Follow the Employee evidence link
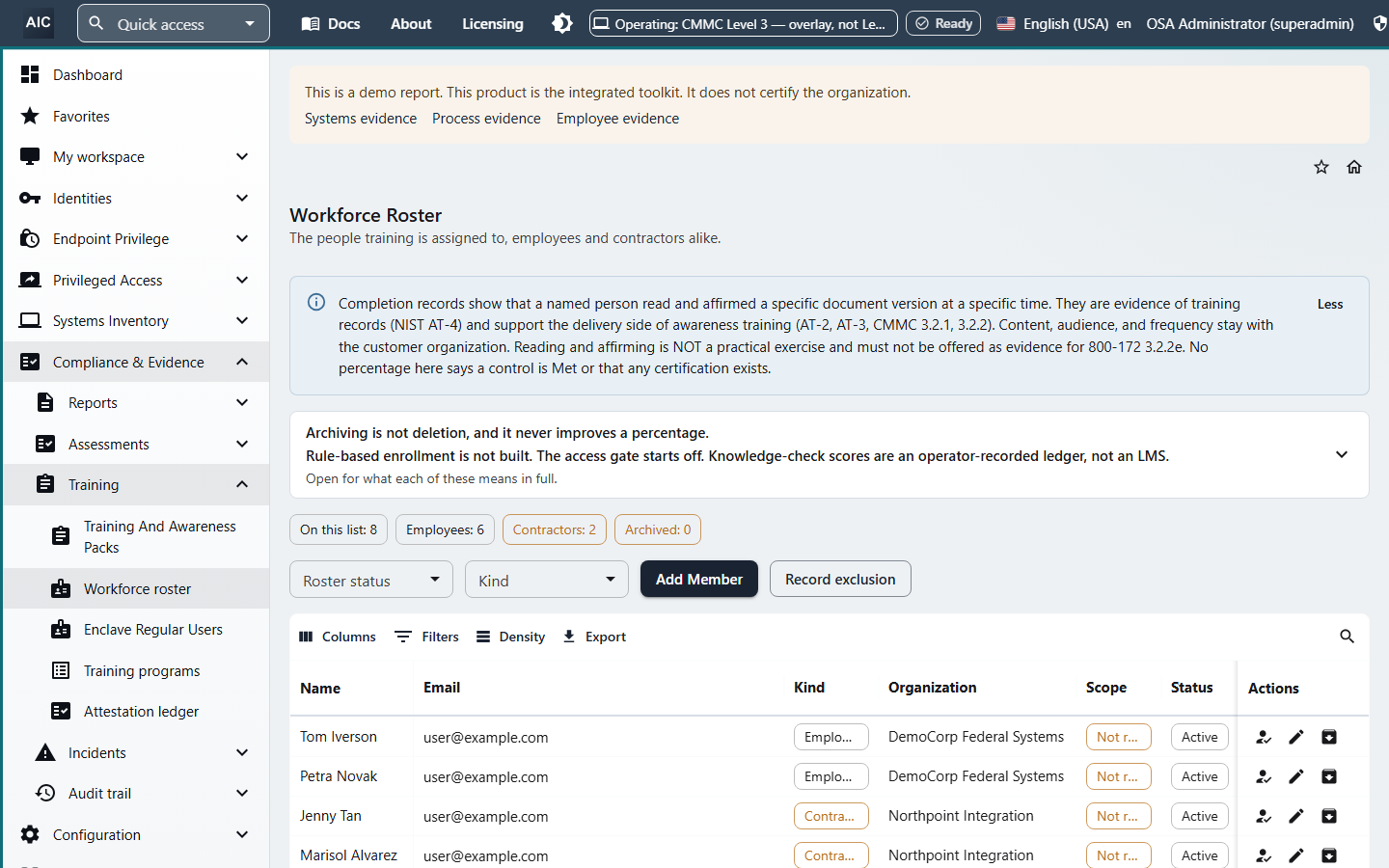1389x868 pixels. pos(617,118)
